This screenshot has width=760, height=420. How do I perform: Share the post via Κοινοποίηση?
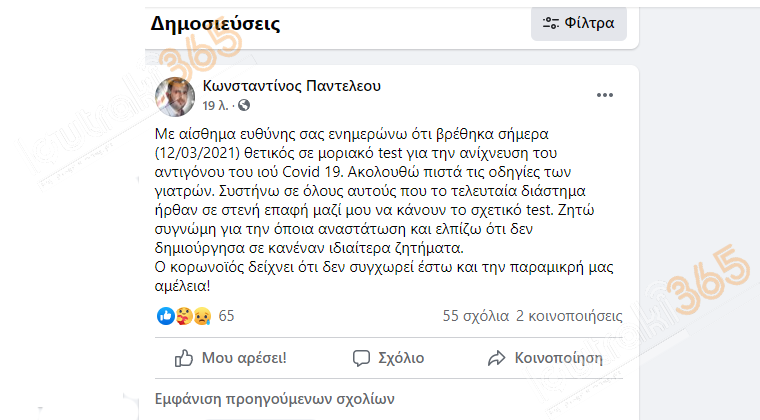click(x=545, y=358)
